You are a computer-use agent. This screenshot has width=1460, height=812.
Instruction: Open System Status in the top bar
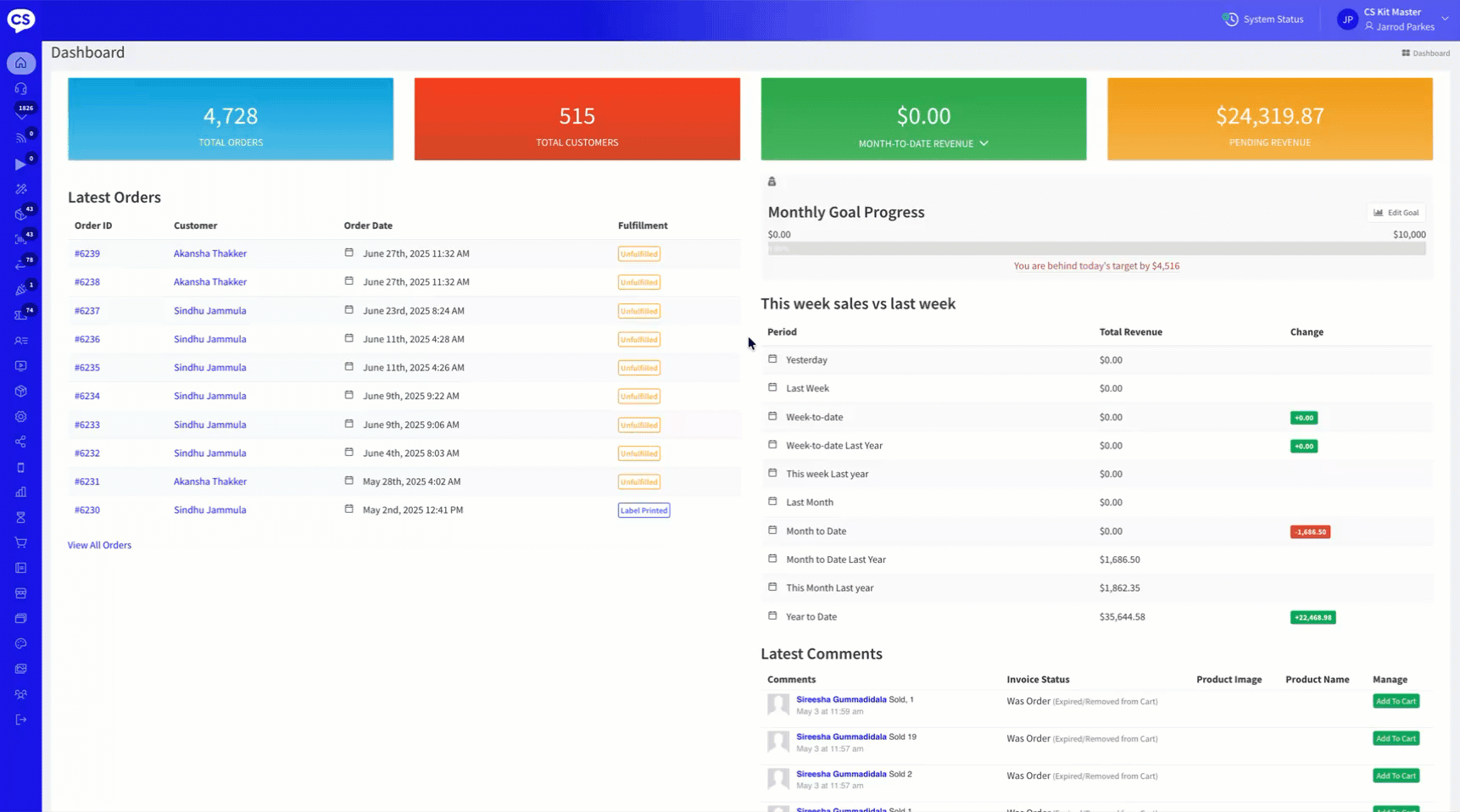pos(1263,19)
